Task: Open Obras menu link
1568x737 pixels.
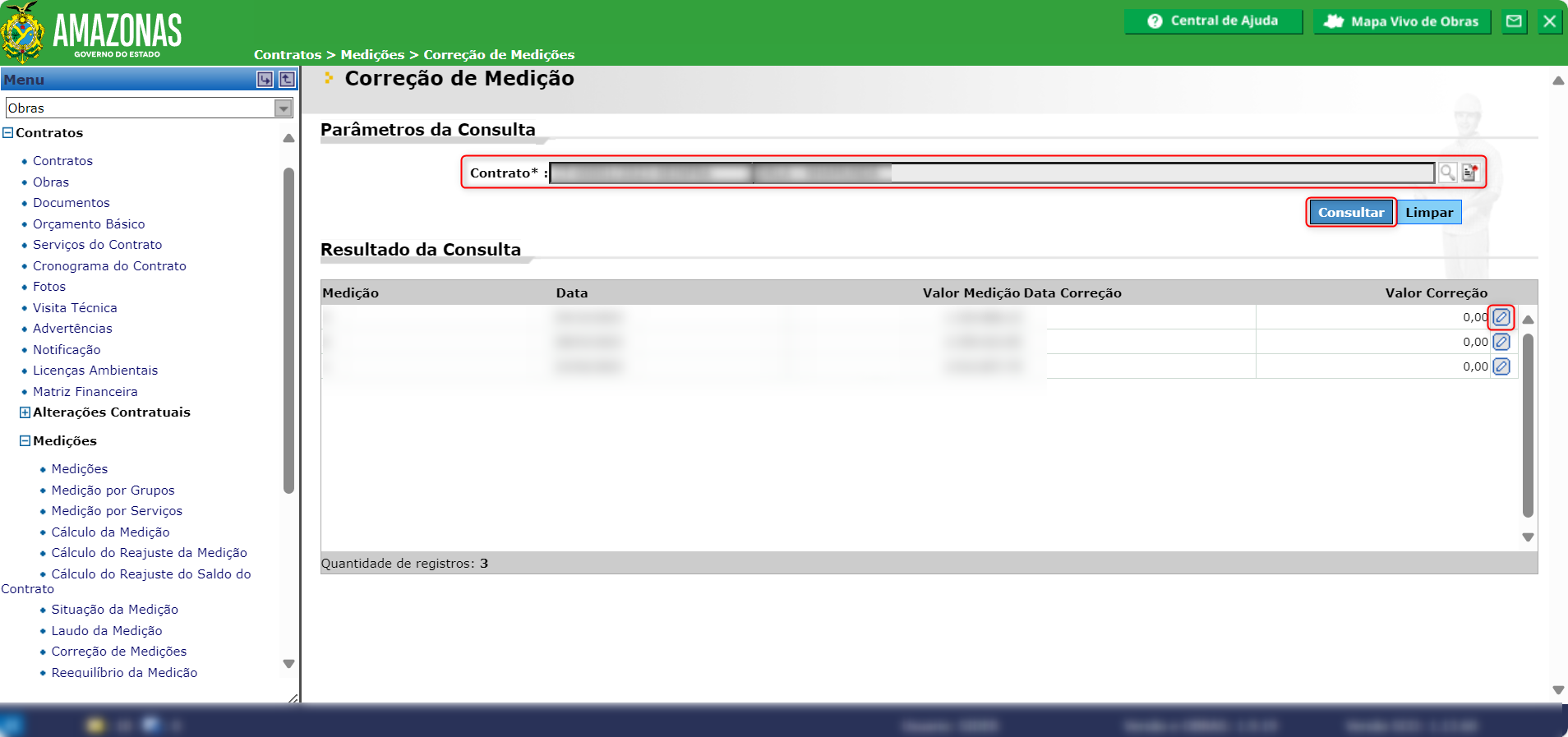Action: tap(51, 182)
